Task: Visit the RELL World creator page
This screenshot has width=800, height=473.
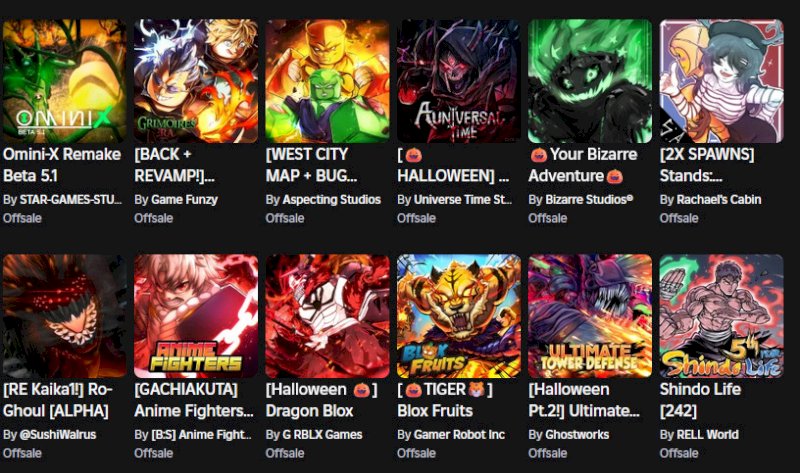Action: click(707, 435)
